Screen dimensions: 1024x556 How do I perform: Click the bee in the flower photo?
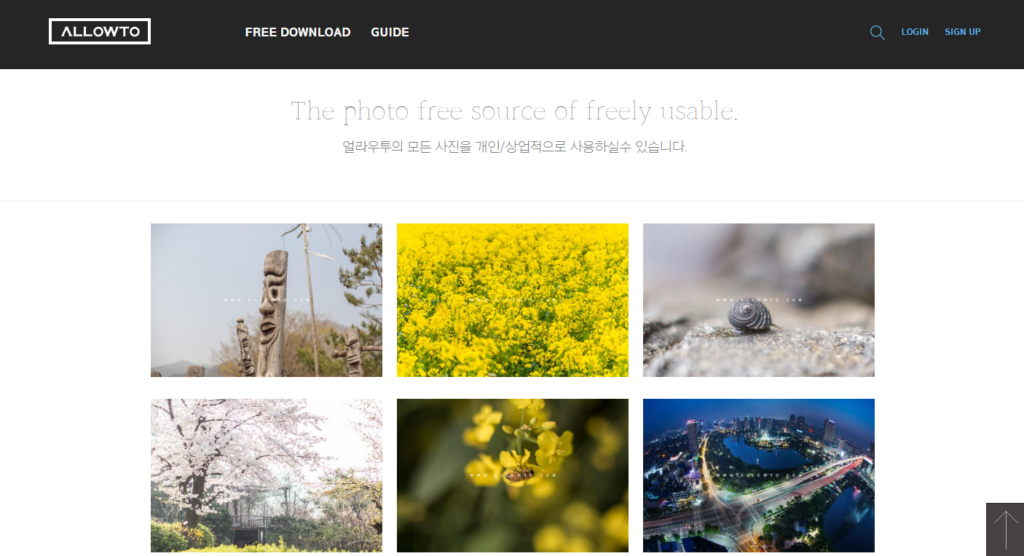pos(519,473)
